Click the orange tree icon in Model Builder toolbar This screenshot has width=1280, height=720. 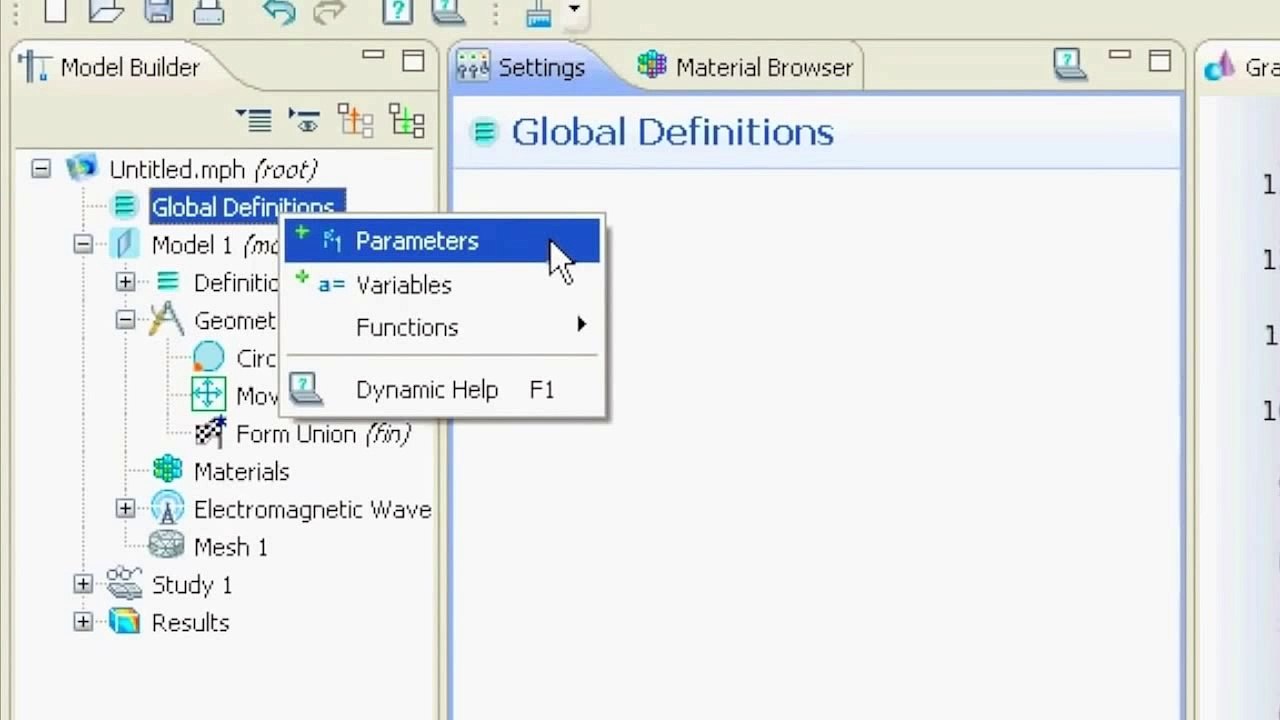point(355,120)
